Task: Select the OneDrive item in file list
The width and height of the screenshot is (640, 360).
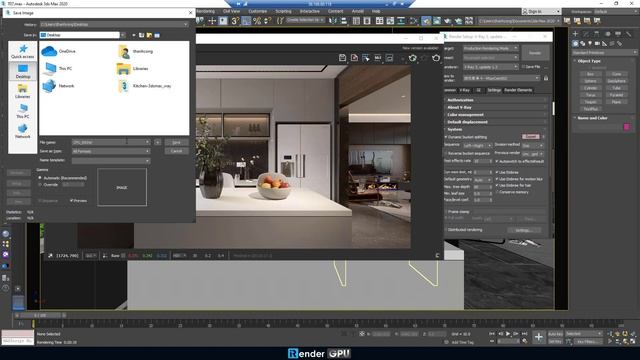Action: pyautogui.click(x=60, y=51)
